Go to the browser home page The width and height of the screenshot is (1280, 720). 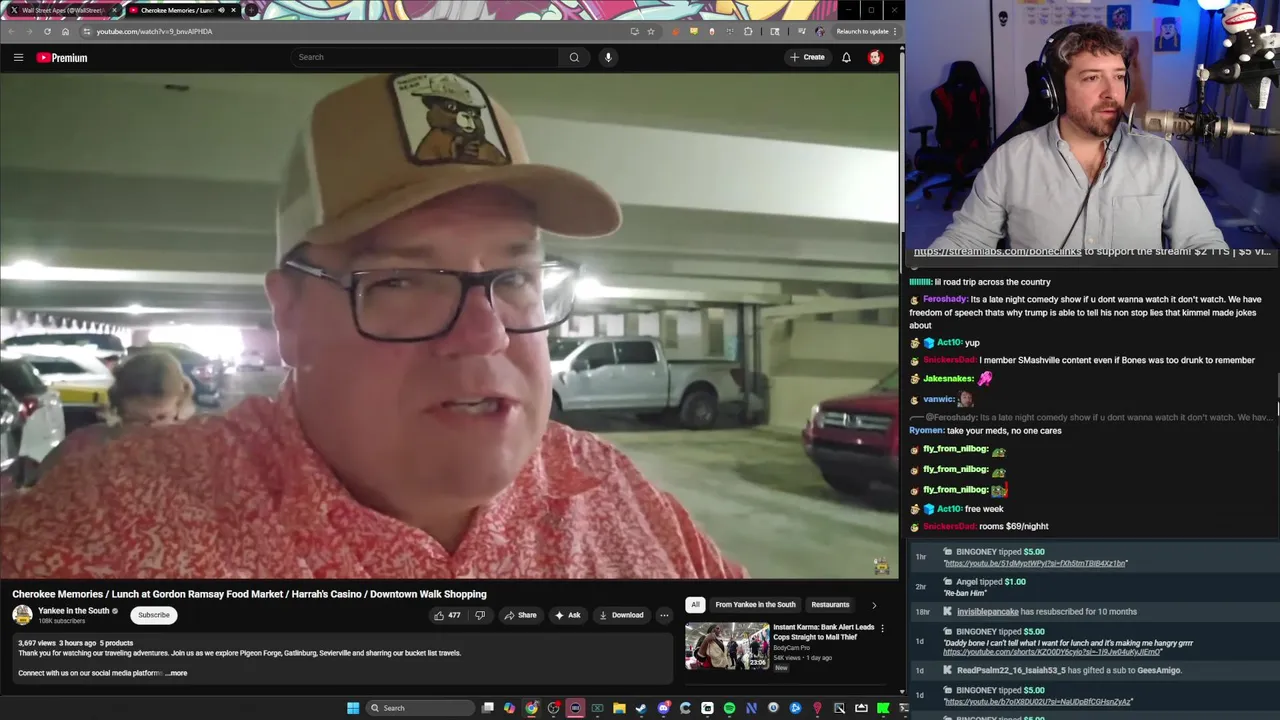(x=65, y=31)
